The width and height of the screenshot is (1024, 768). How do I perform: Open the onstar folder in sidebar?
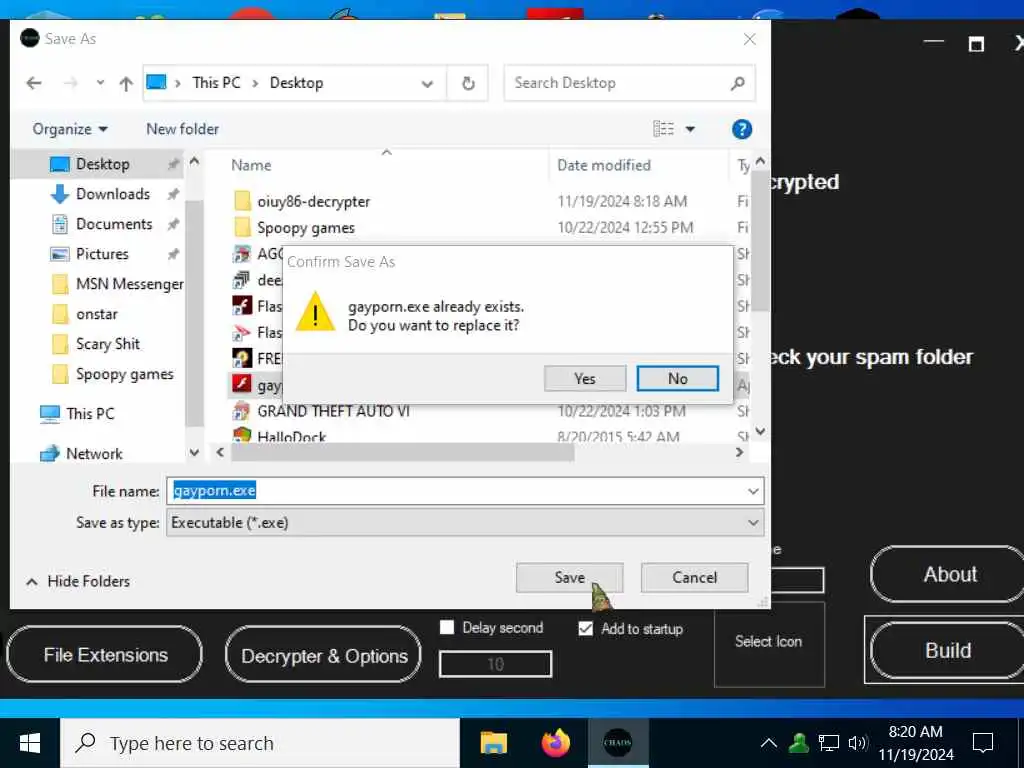coord(96,314)
